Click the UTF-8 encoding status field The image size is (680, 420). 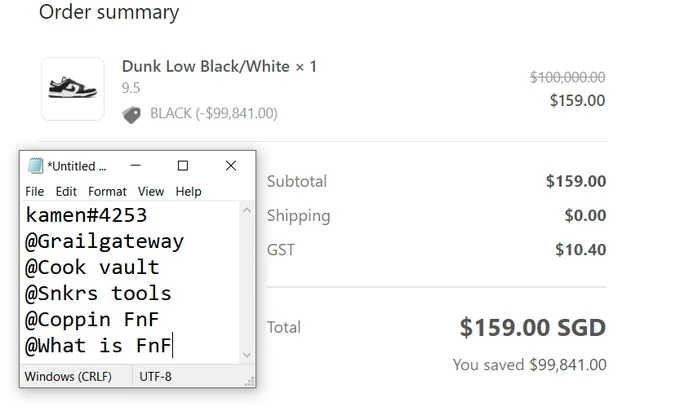click(155, 376)
